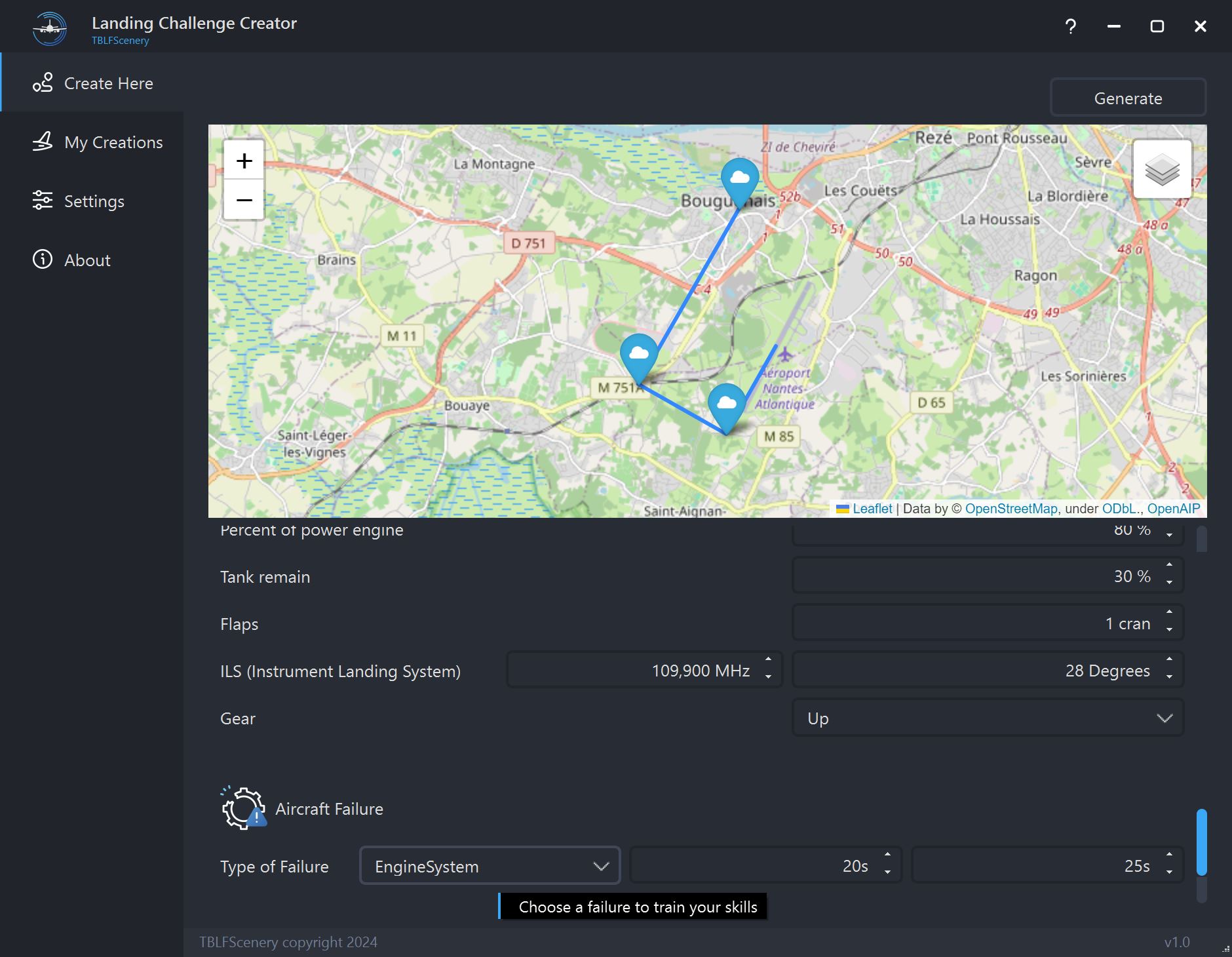Click the map zoom out minus button
Image resolution: width=1232 pixels, height=957 pixels.
click(244, 200)
